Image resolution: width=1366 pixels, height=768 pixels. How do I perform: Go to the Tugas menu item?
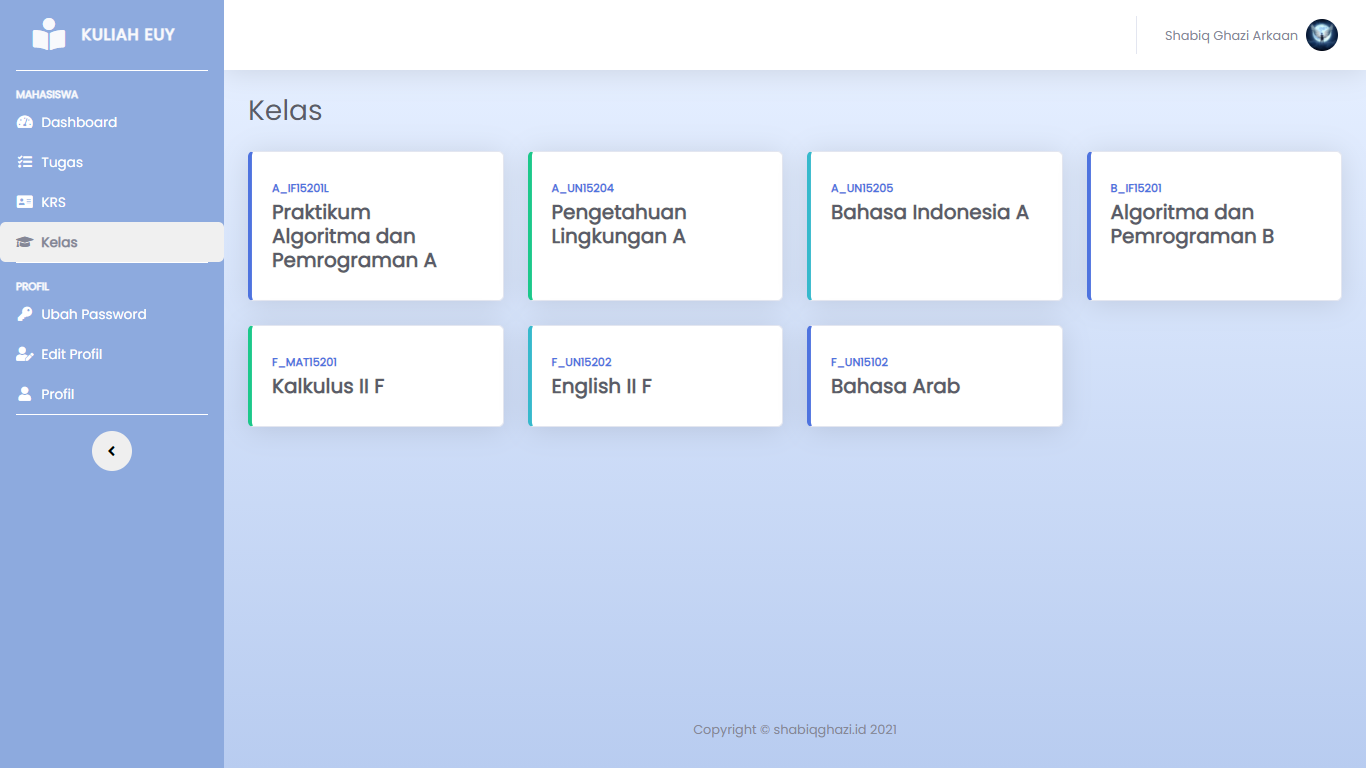[x=62, y=162]
